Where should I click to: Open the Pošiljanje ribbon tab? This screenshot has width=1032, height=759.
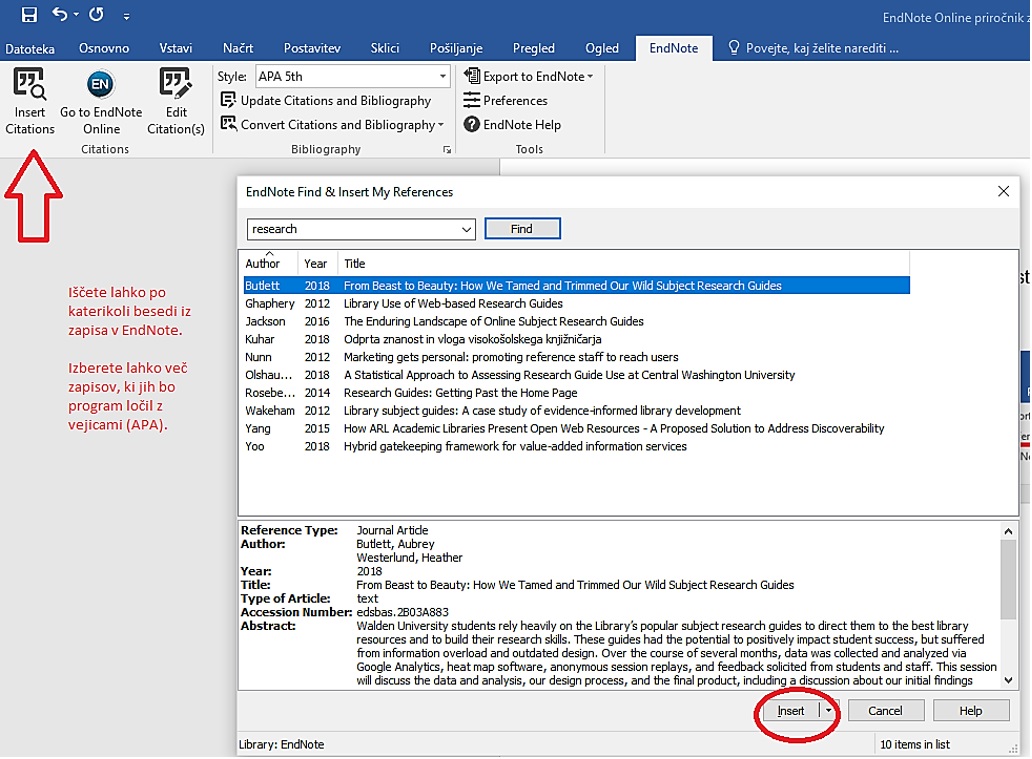[456, 48]
